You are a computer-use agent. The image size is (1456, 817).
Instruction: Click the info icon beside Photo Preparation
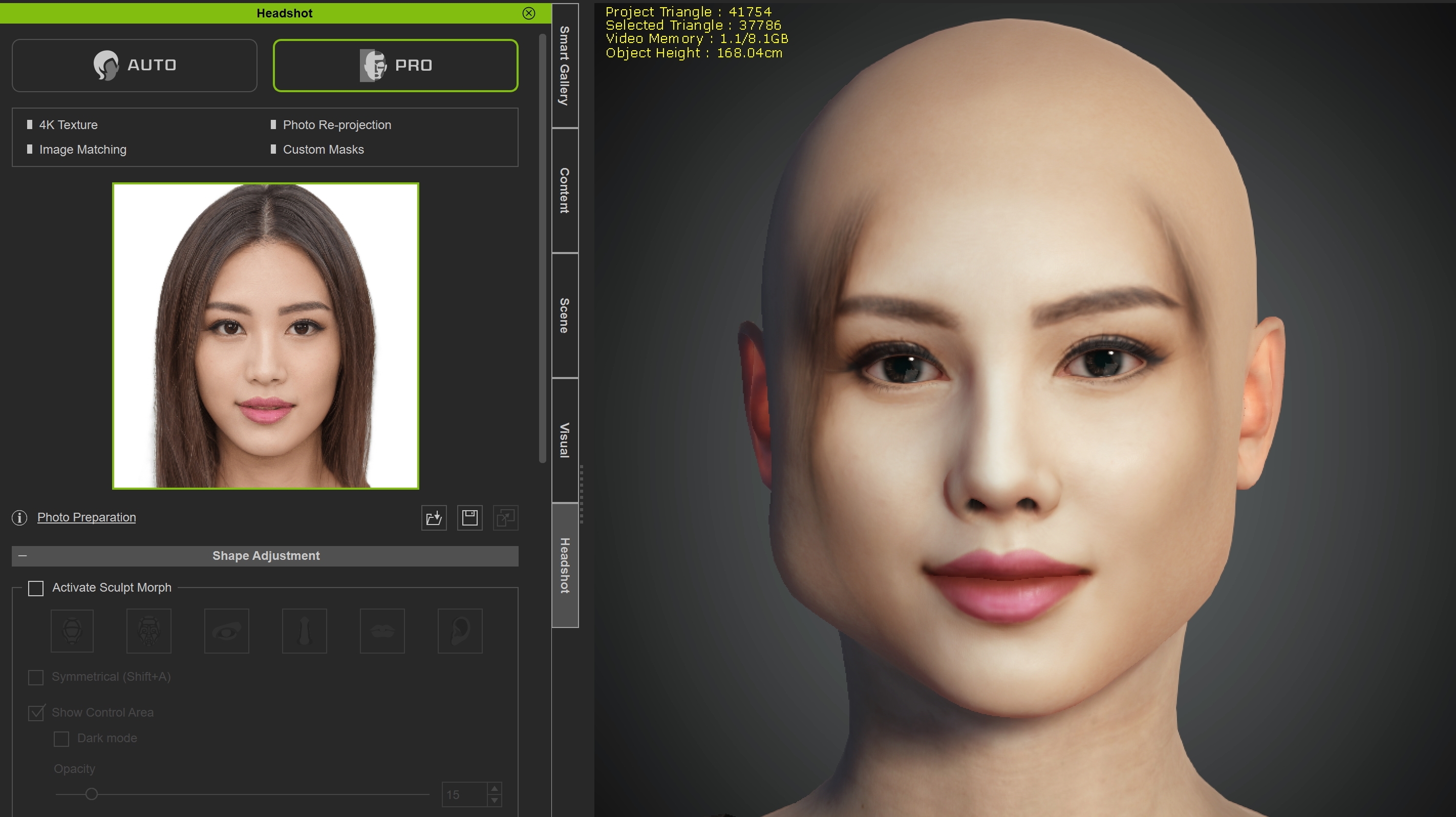19,517
